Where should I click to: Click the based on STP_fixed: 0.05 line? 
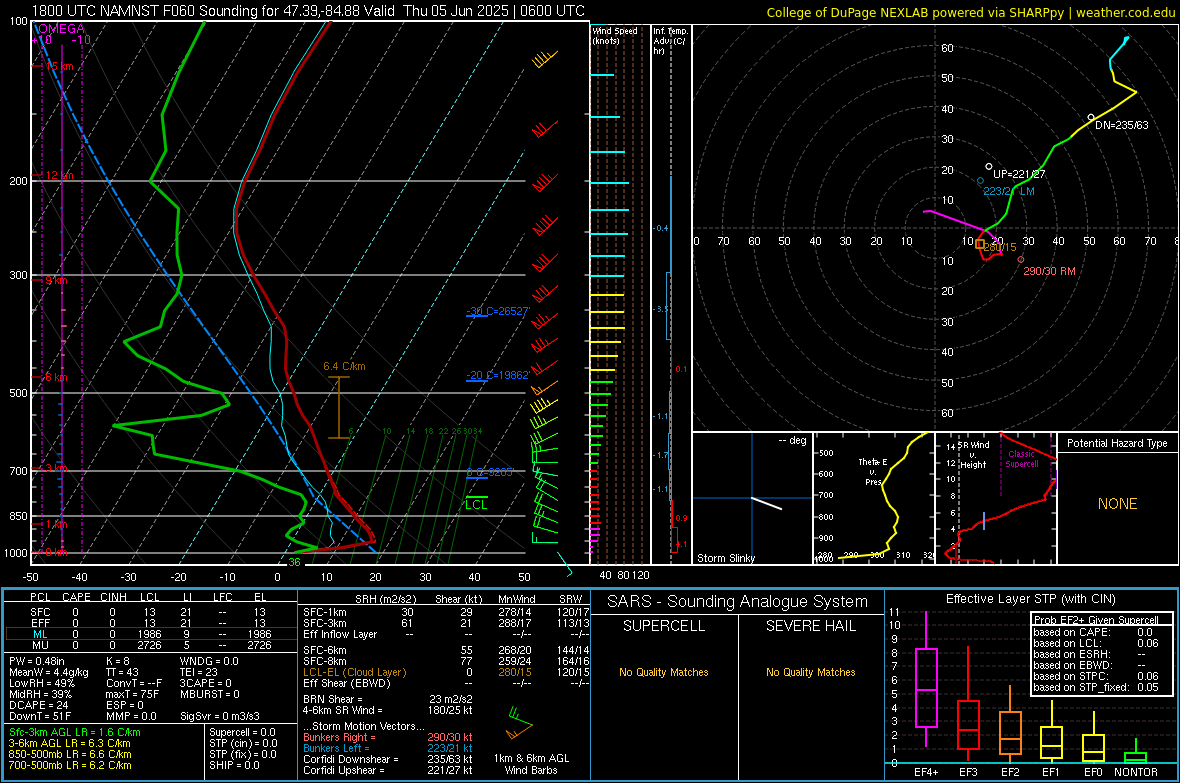tap(1096, 687)
